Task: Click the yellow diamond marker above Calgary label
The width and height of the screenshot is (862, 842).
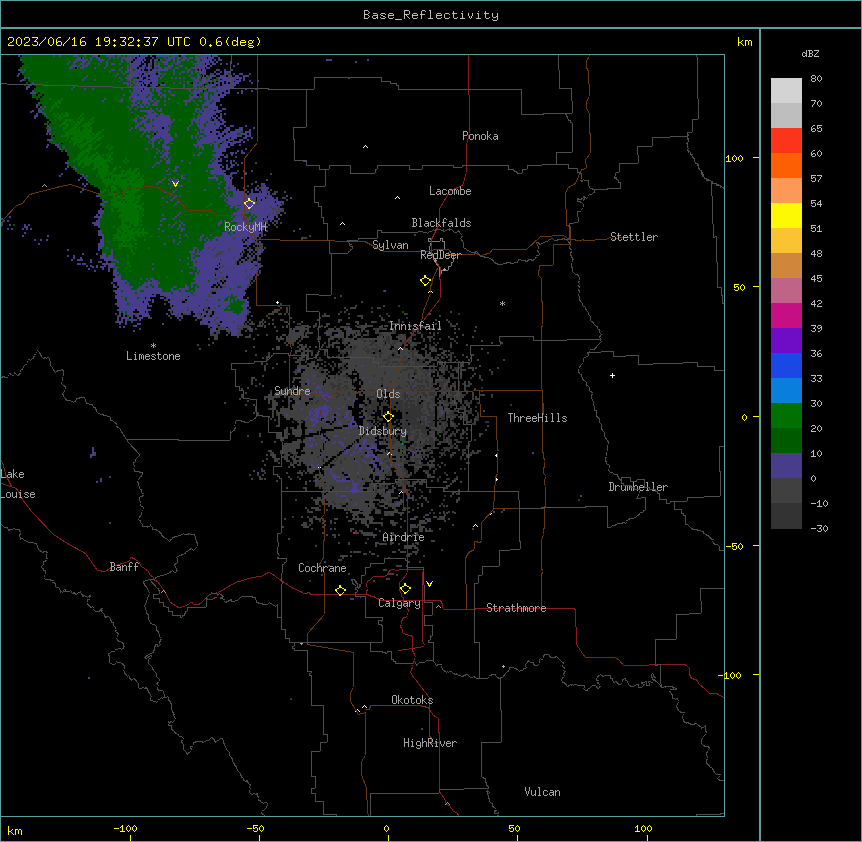Action: tap(405, 589)
